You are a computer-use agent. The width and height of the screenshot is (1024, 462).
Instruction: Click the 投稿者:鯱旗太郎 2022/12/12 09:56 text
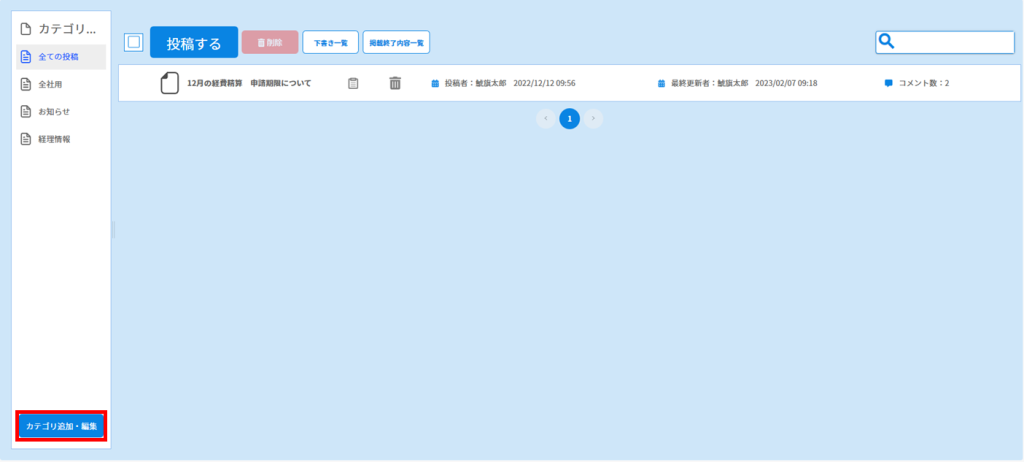(510, 84)
